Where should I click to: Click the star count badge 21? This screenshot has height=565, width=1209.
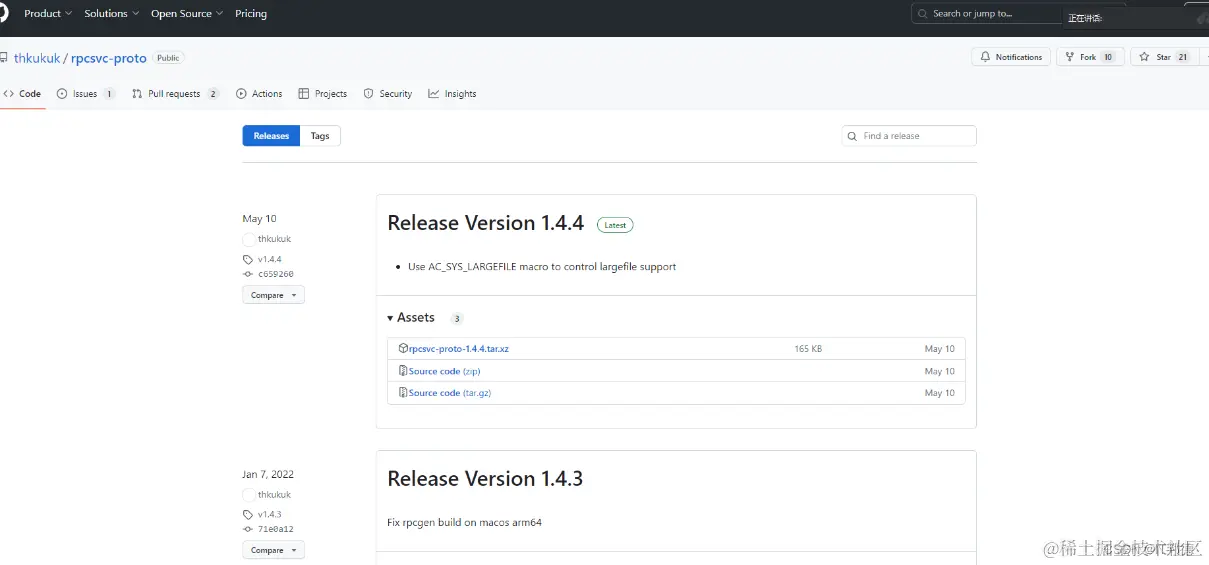(x=1182, y=57)
